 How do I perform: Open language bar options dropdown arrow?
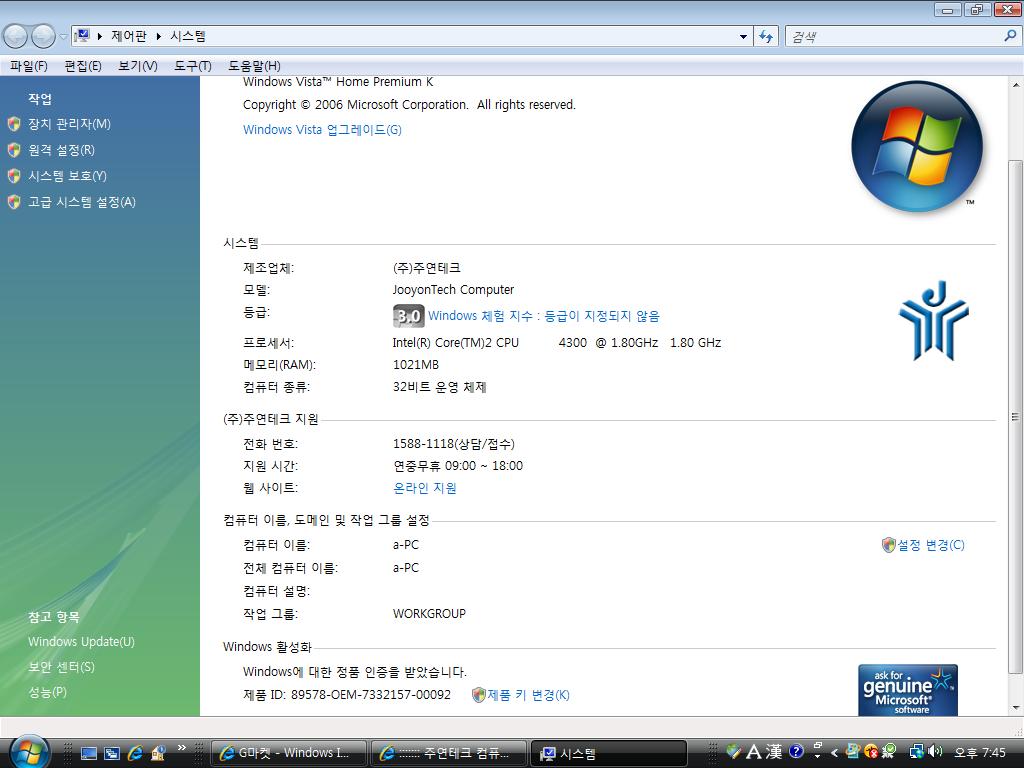(817, 756)
